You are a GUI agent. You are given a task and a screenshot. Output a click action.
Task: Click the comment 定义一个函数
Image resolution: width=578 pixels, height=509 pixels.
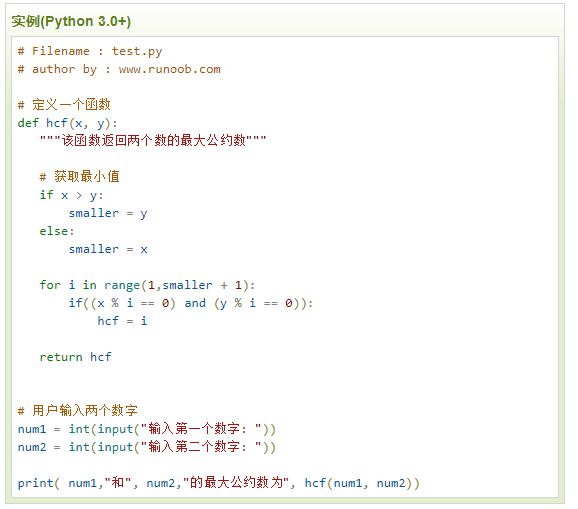(64, 105)
